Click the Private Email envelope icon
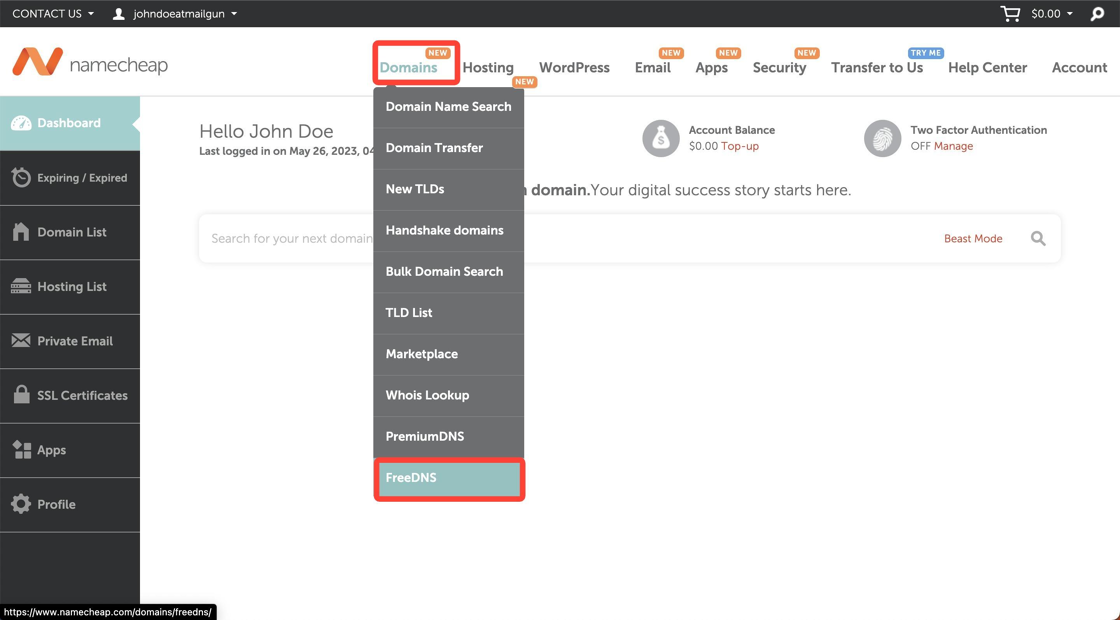Image resolution: width=1120 pixels, height=620 pixels. (21, 341)
